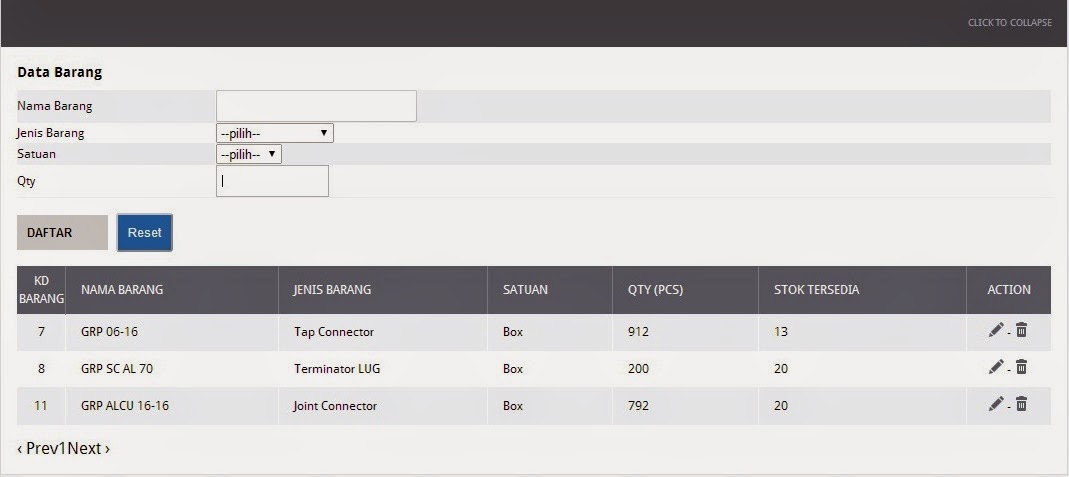Screen dimensions: 1069x477
Task: Click the KD BARANG column header
Action: [x=41, y=290]
